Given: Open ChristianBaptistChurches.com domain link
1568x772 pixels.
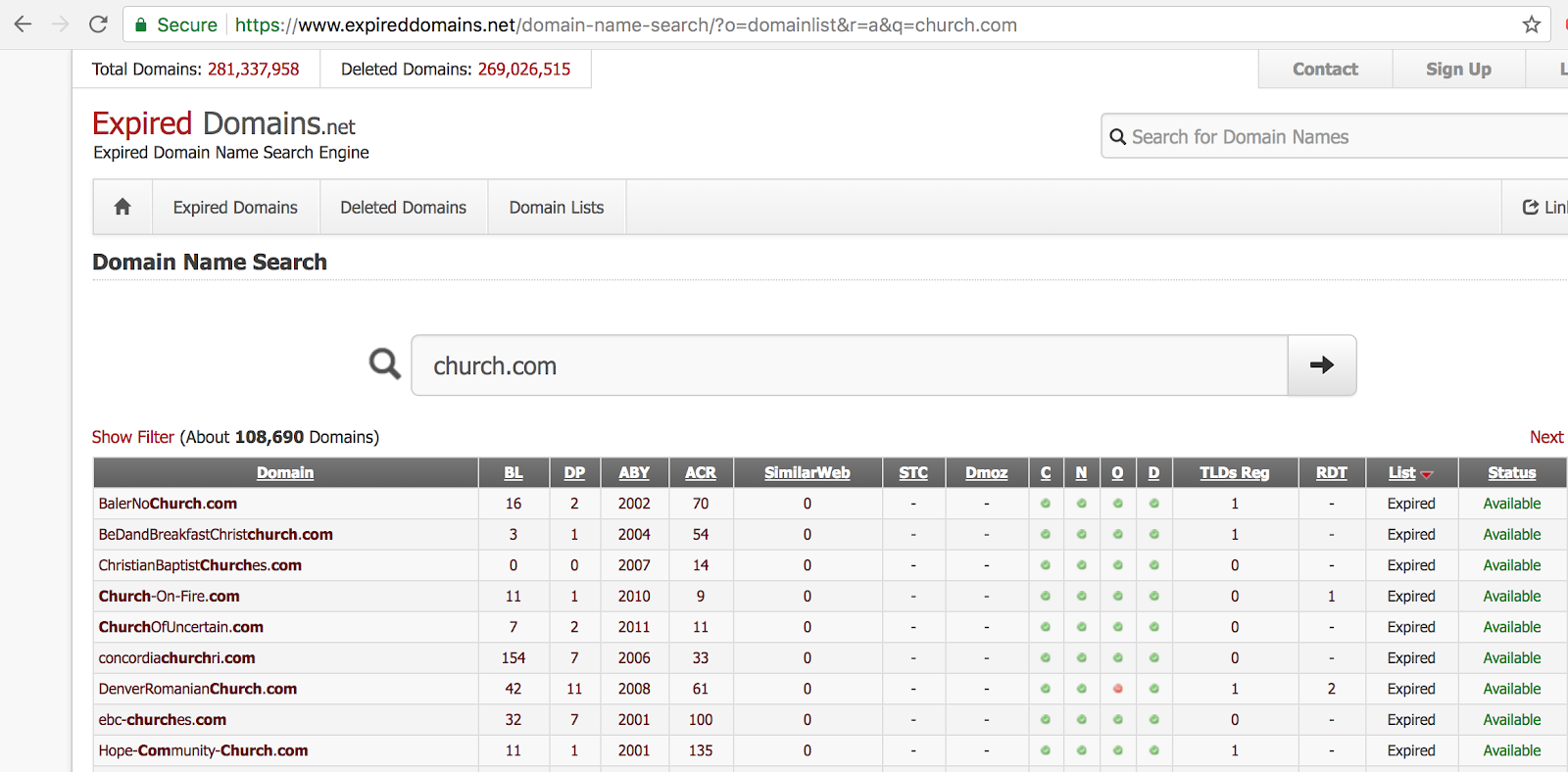Looking at the screenshot, I should click(200, 565).
